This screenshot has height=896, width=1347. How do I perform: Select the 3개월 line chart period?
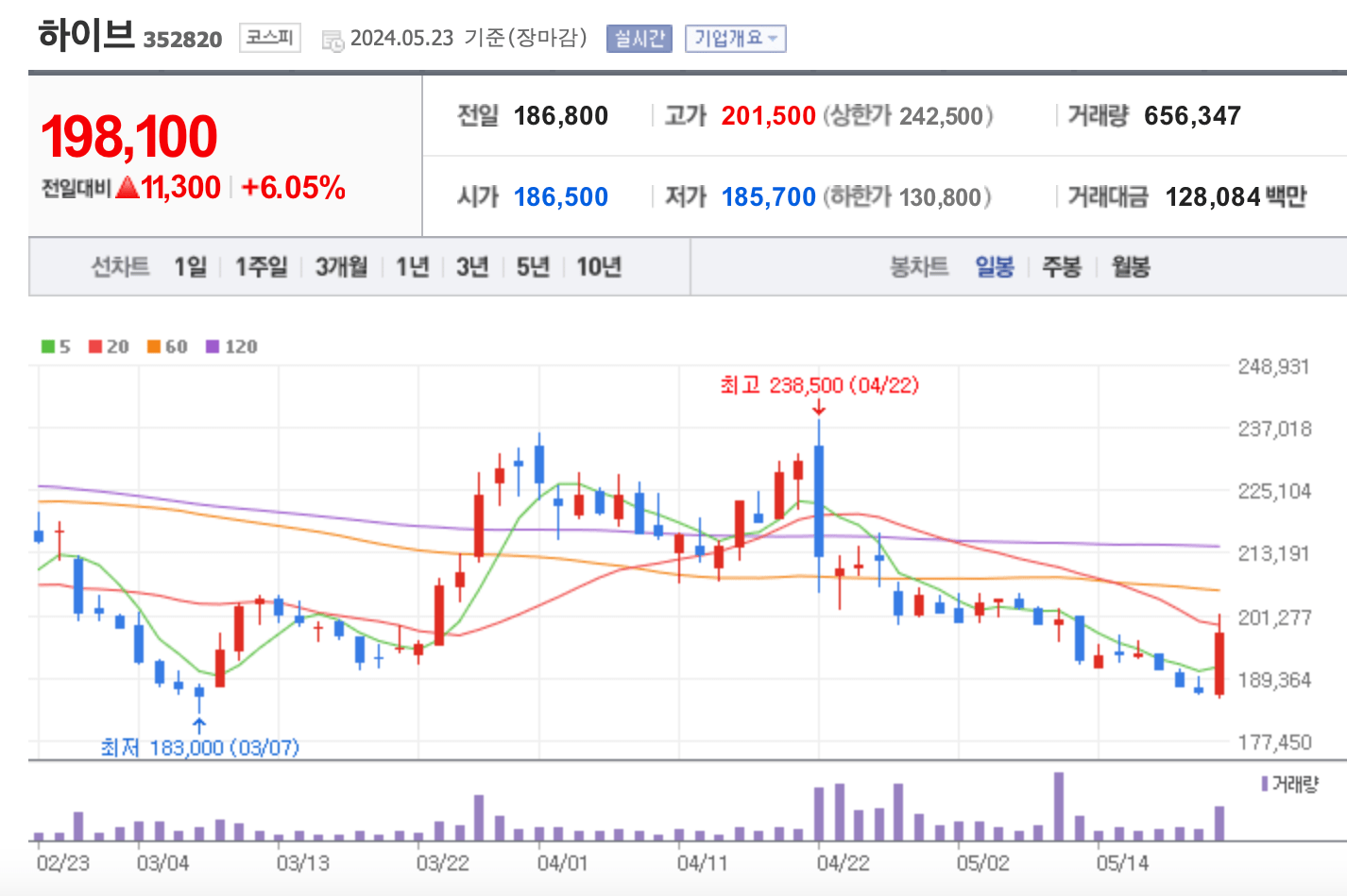pos(341,267)
